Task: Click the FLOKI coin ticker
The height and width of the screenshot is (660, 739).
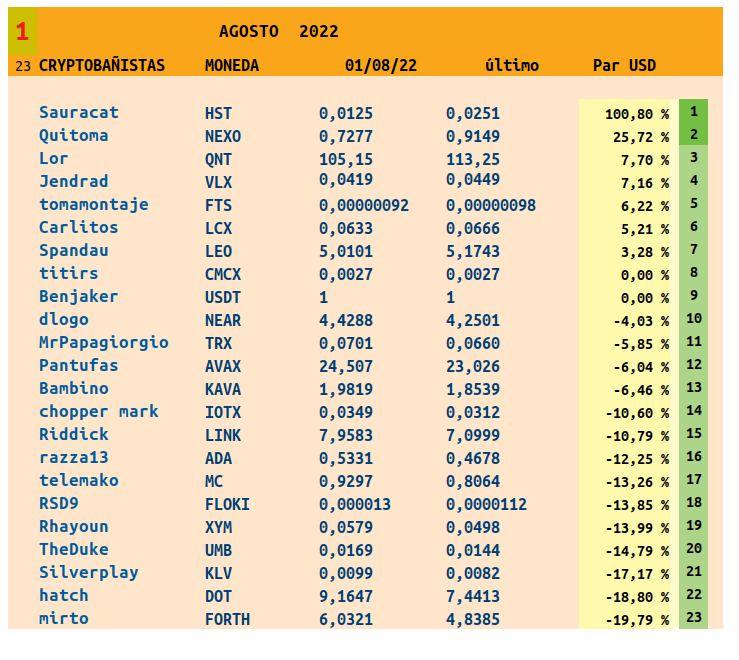Action: click(227, 504)
